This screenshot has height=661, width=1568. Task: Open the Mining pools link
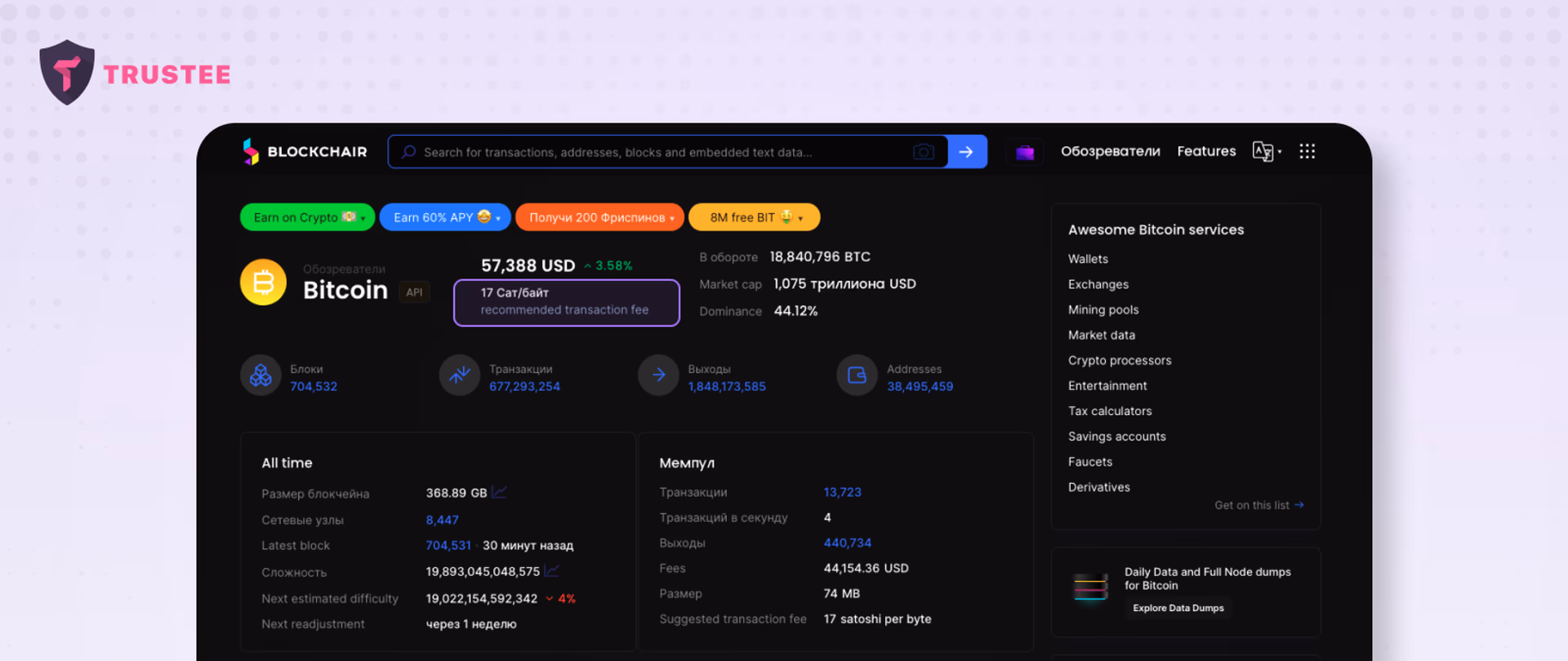click(x=1103, y=310)
